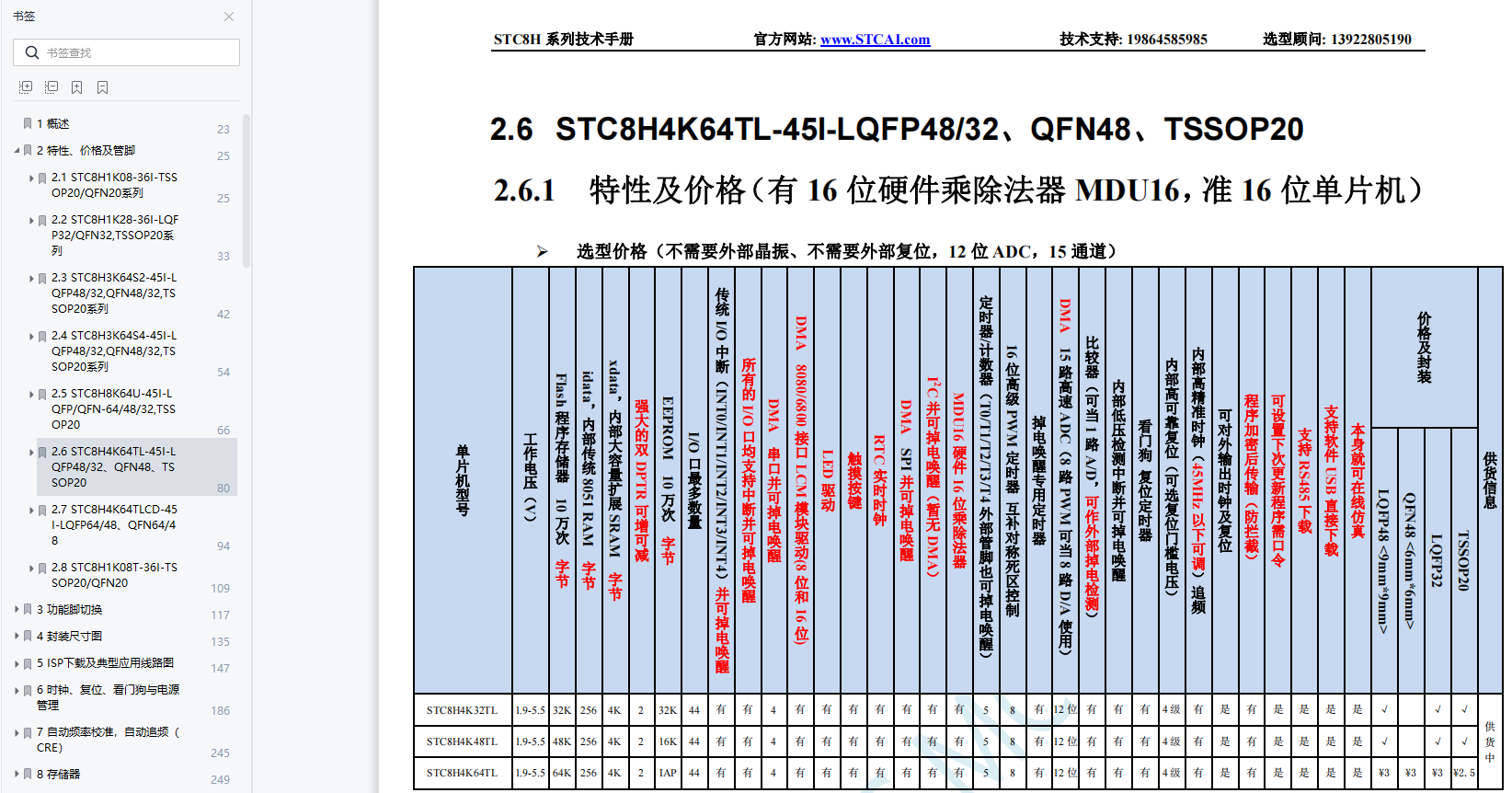Click the 单片机型号 column header
The image size is (1512, 793).
pyautogui.click(x=463, y=480)
